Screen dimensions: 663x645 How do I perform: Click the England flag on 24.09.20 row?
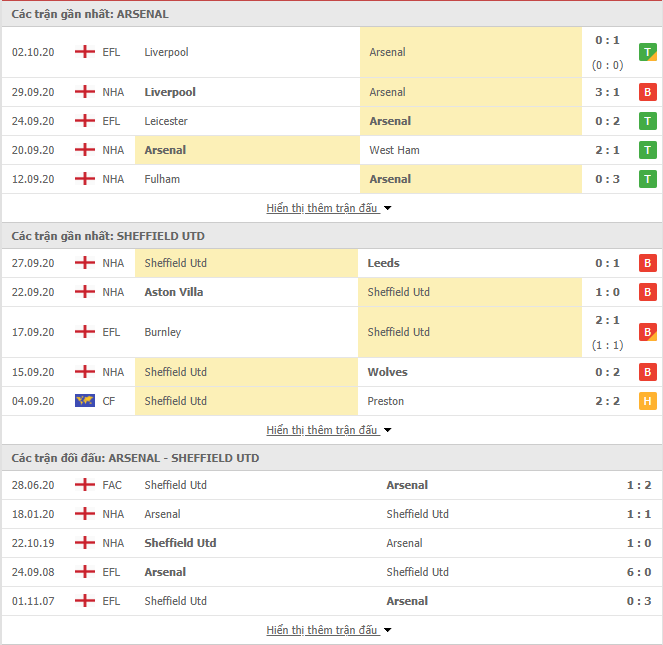(x=85, y=121)
